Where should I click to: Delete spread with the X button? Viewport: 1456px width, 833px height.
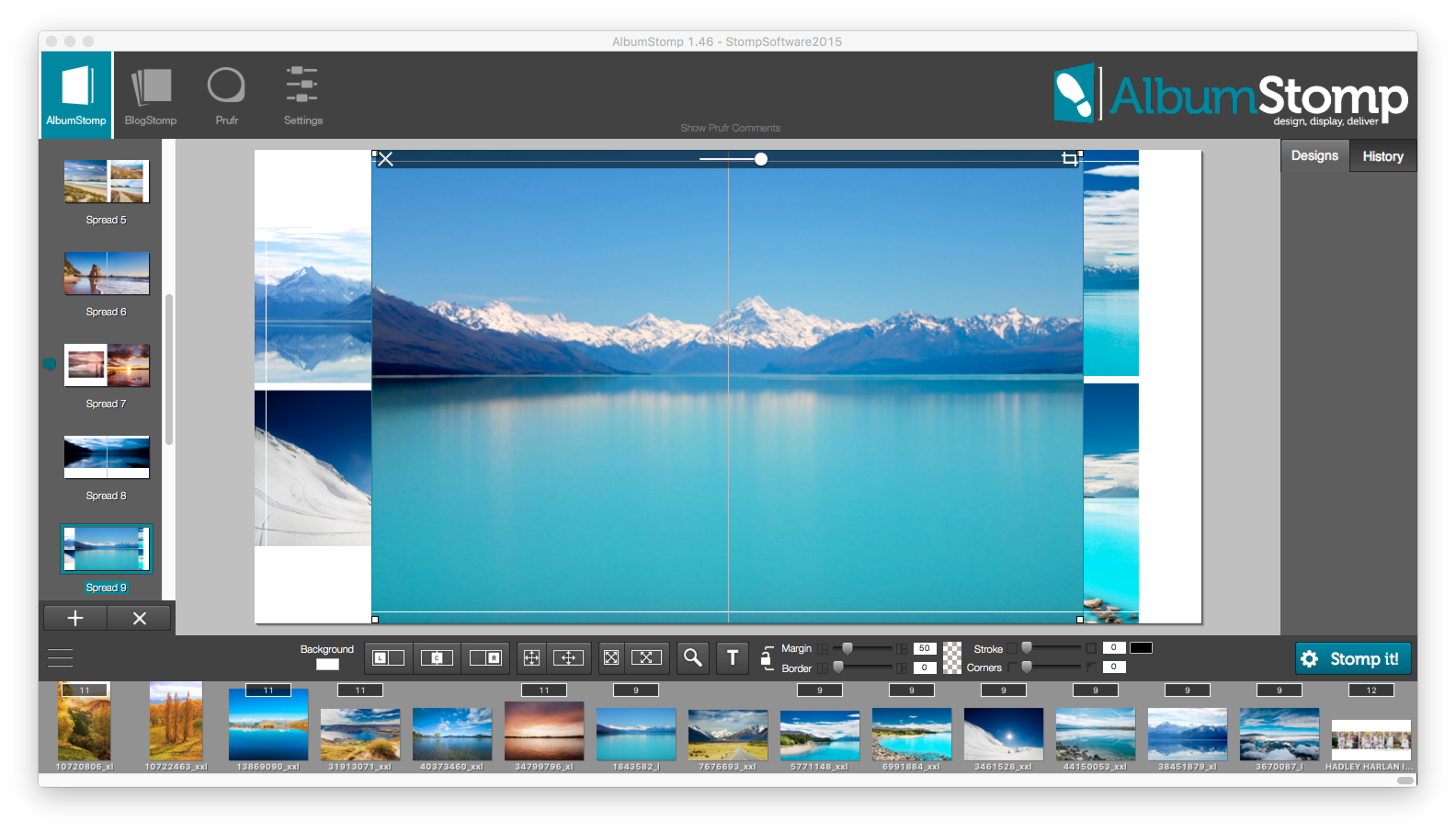coord(140,618)
